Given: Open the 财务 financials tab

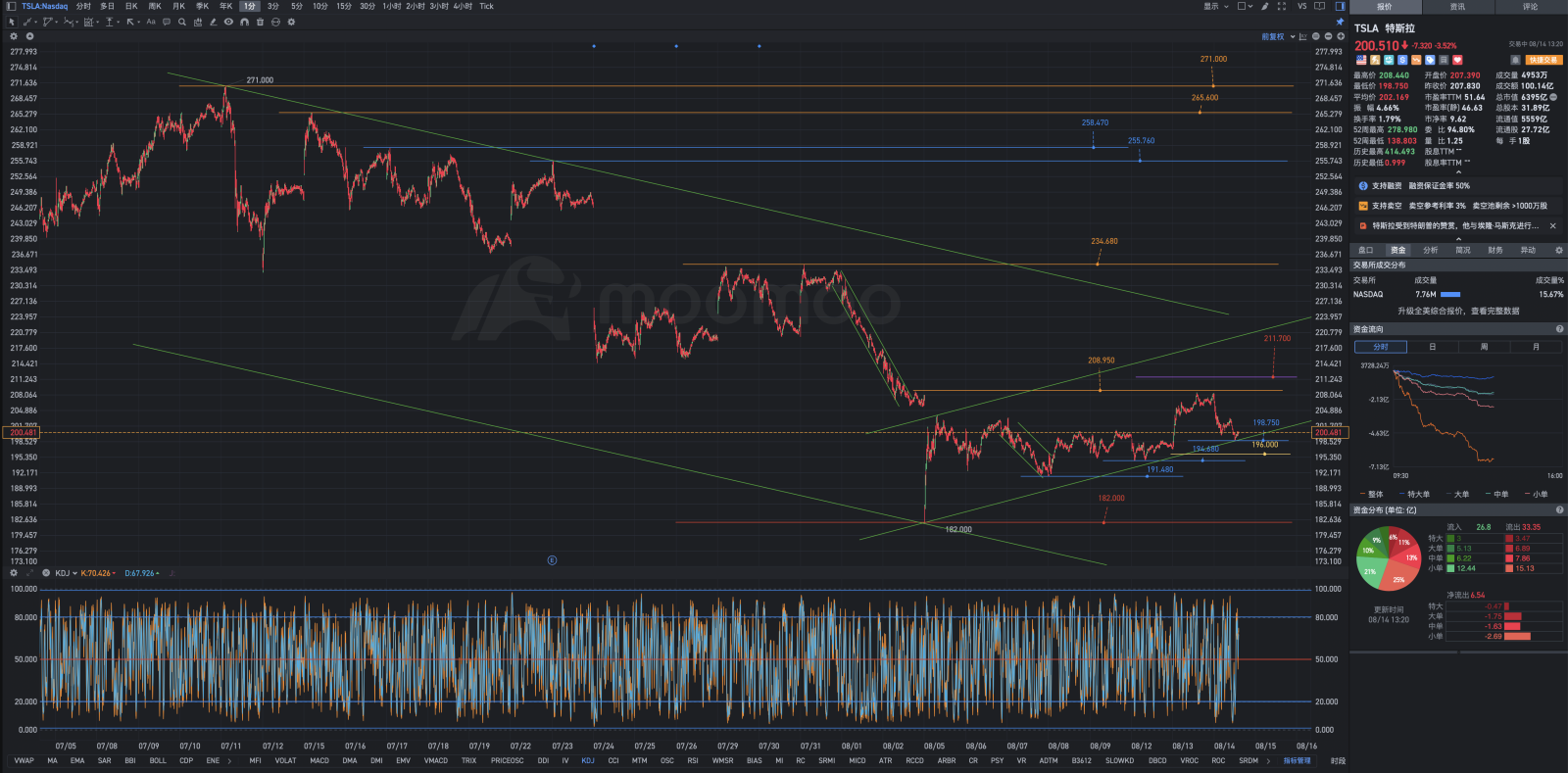Looking at the screenshot, I should 1494,250.
